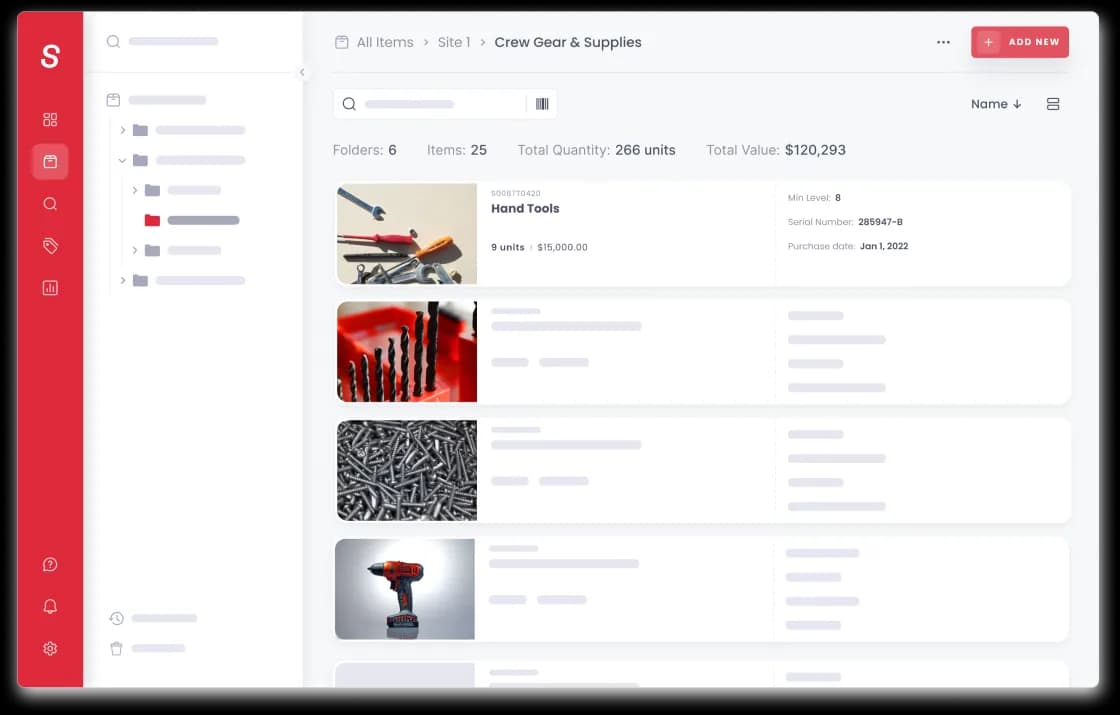Viewport: 1120px width, 715px height.
Task: Click serial number 285947-B
Action: (880, 222)
